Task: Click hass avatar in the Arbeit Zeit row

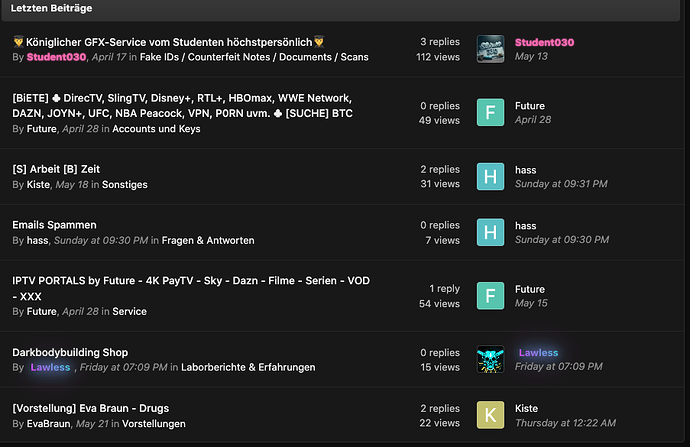Action: [490, 177]
